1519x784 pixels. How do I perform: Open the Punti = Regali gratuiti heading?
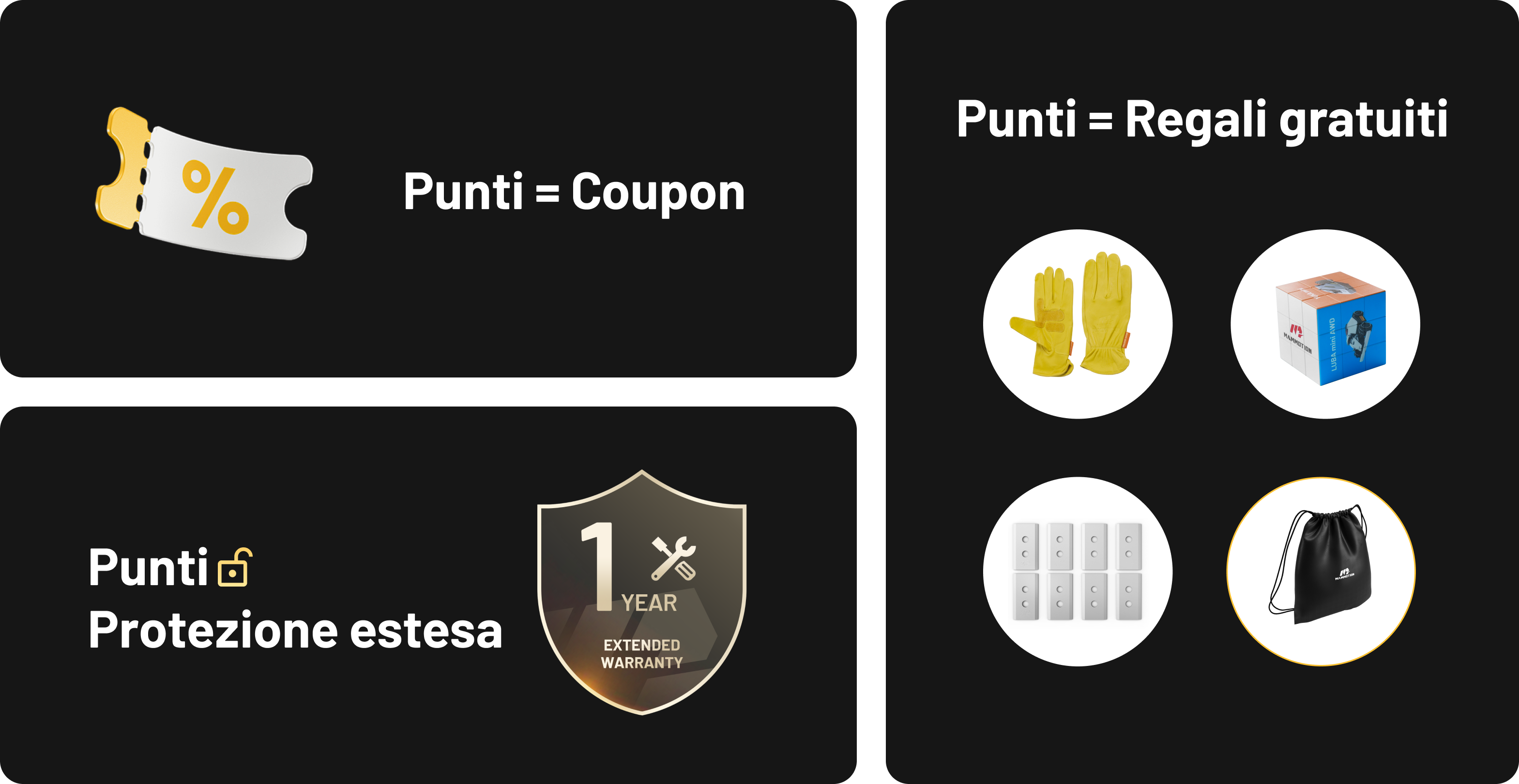coord(1202,120)
